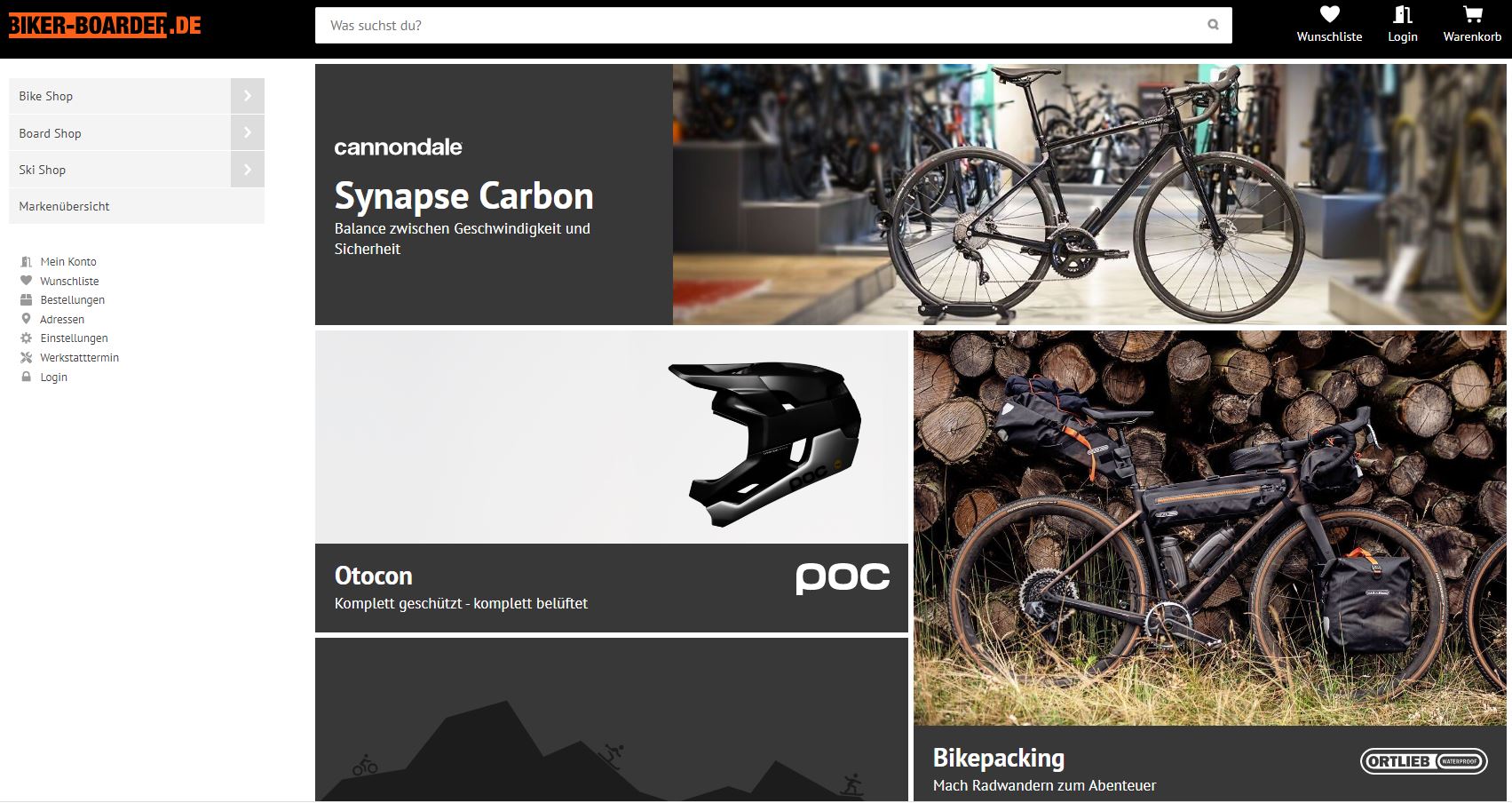Click the padlock icon beside sidebar Login
This screenshot has height=803, width=1512.
click(26, 378)
